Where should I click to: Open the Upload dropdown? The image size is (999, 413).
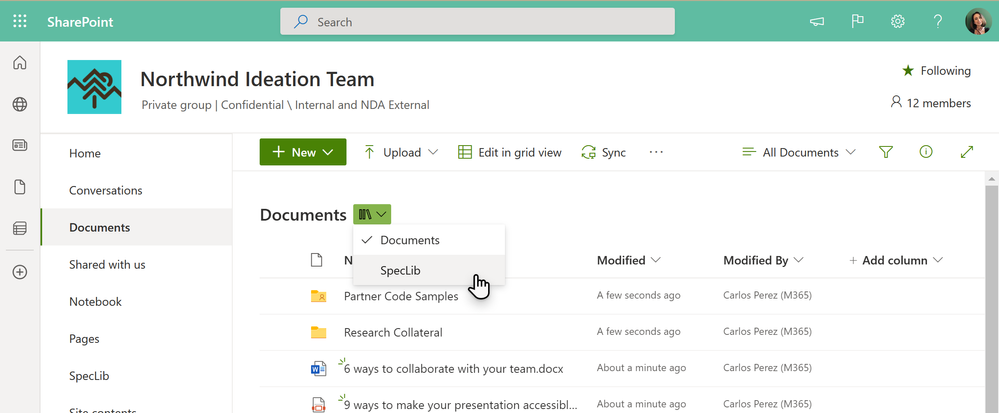[401, 152]
